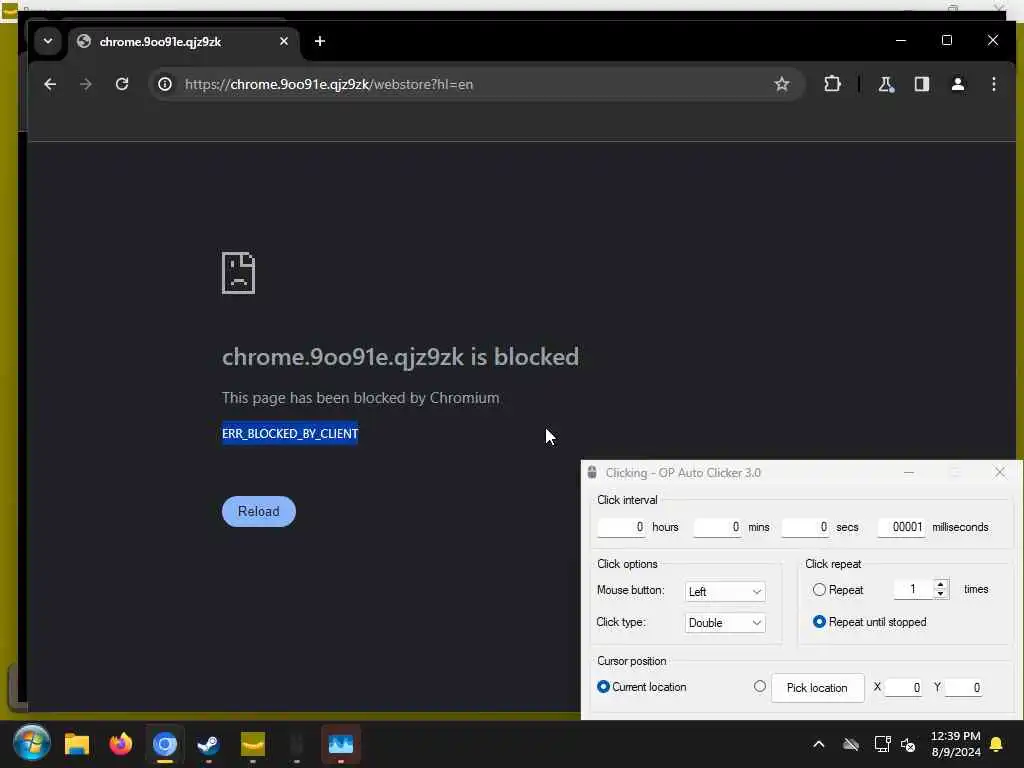This screenshot has height=768, width=1024.
Task: Minimize the OP Auto Clicker window
Action: 909,472
